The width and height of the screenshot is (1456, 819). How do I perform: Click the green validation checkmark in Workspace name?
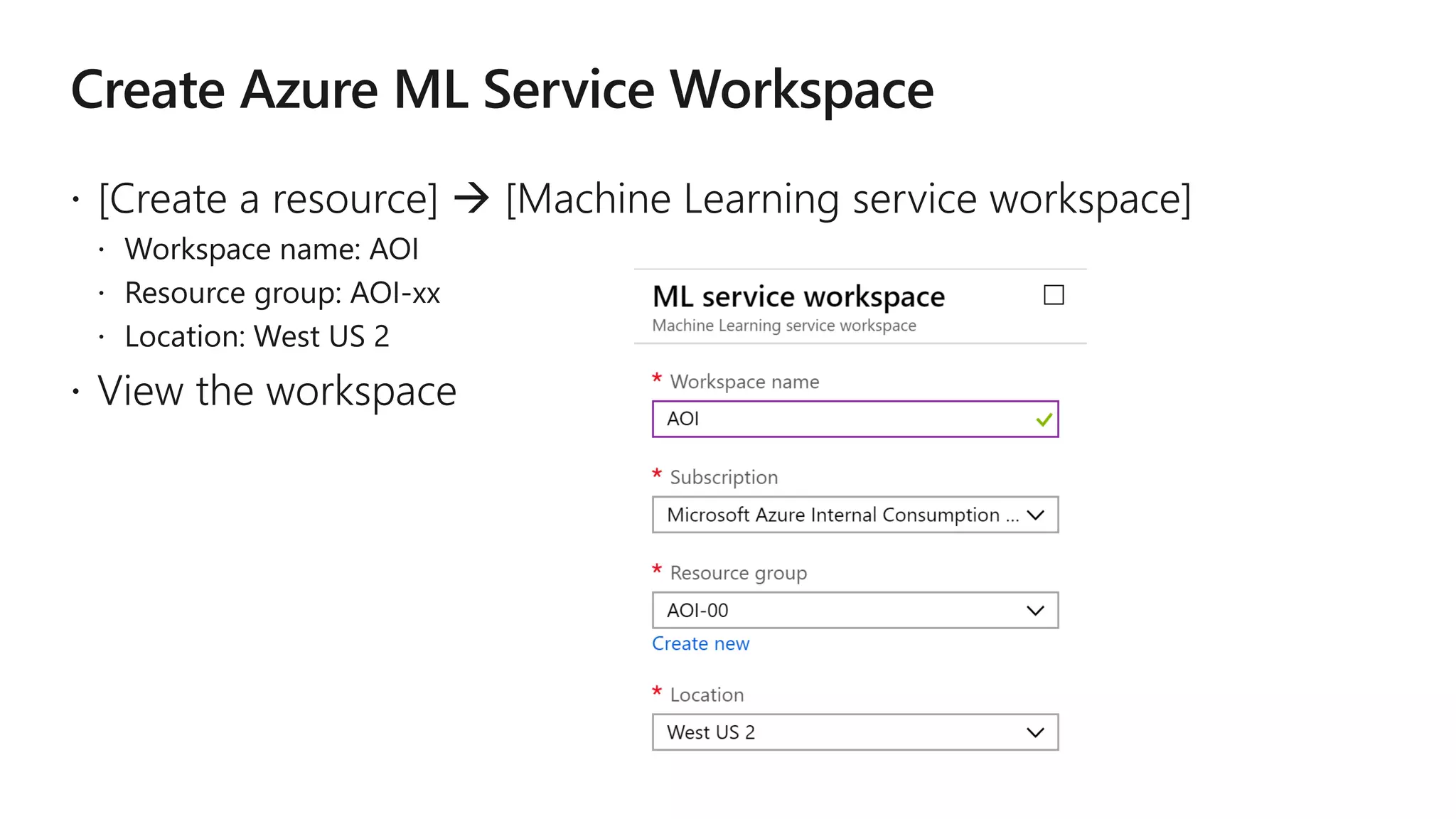pyautogui.click(x=1044, y=420)
